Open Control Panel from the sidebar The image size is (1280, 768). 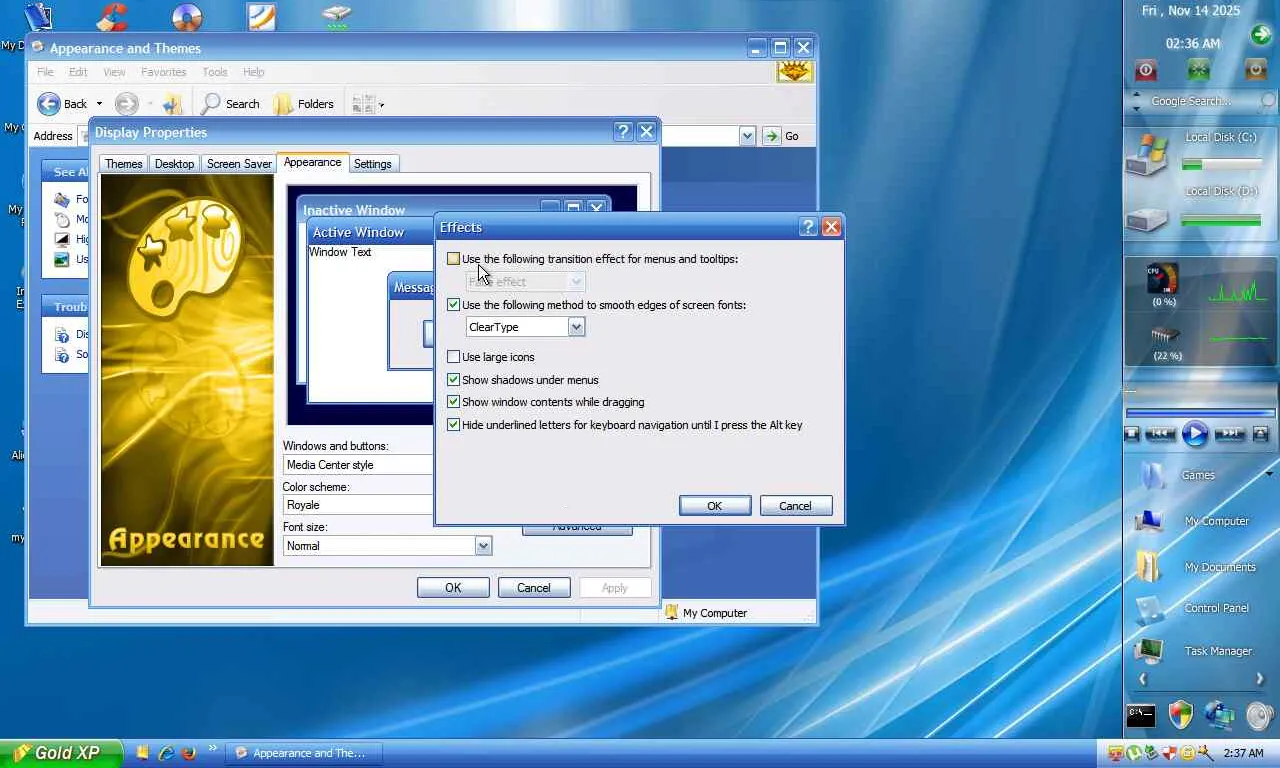point(1216,608)
